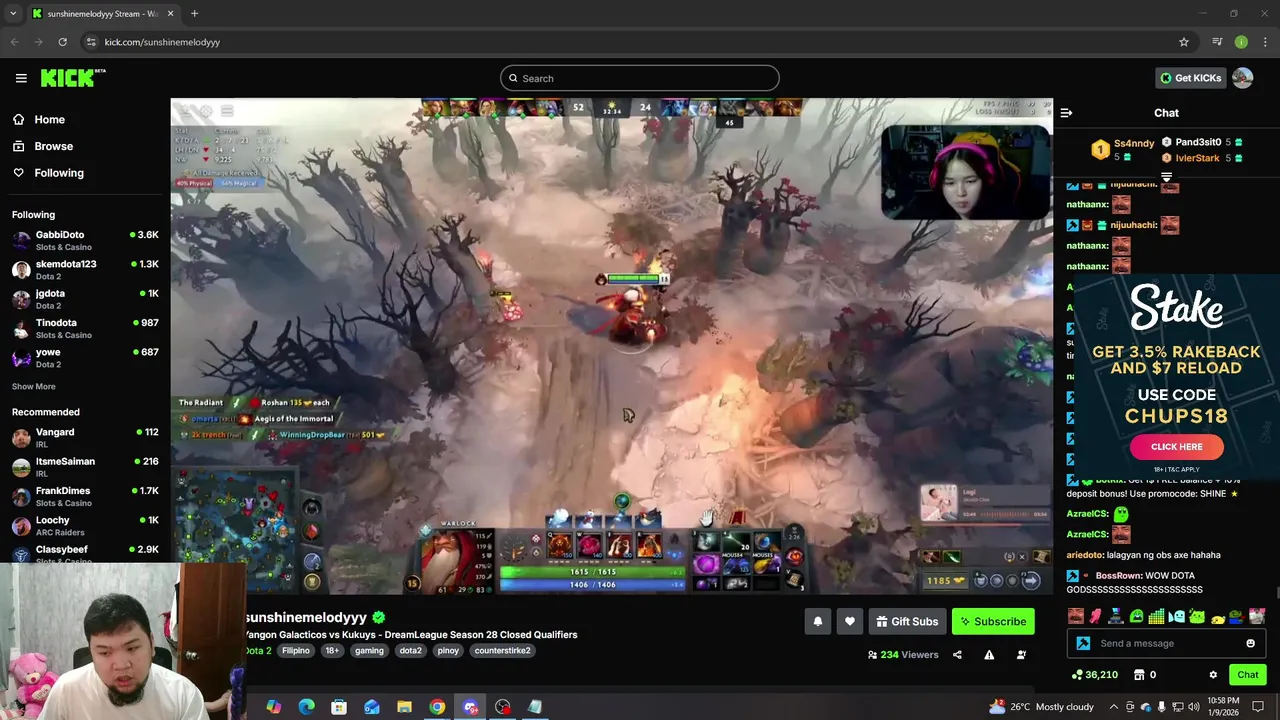View top gifter Ss4nndy

1124,149
